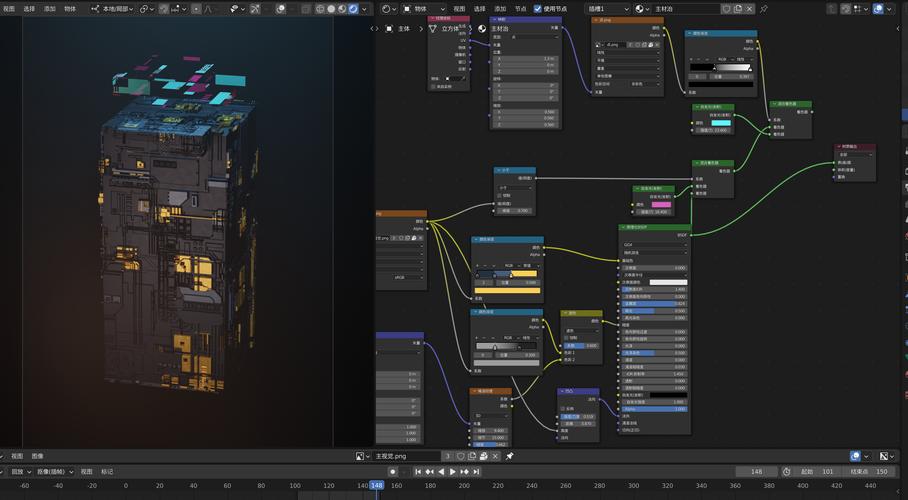The height and width of the screenshot is (500, 908).
Task: Open the node editor type selector
Action: coord(389,9)
